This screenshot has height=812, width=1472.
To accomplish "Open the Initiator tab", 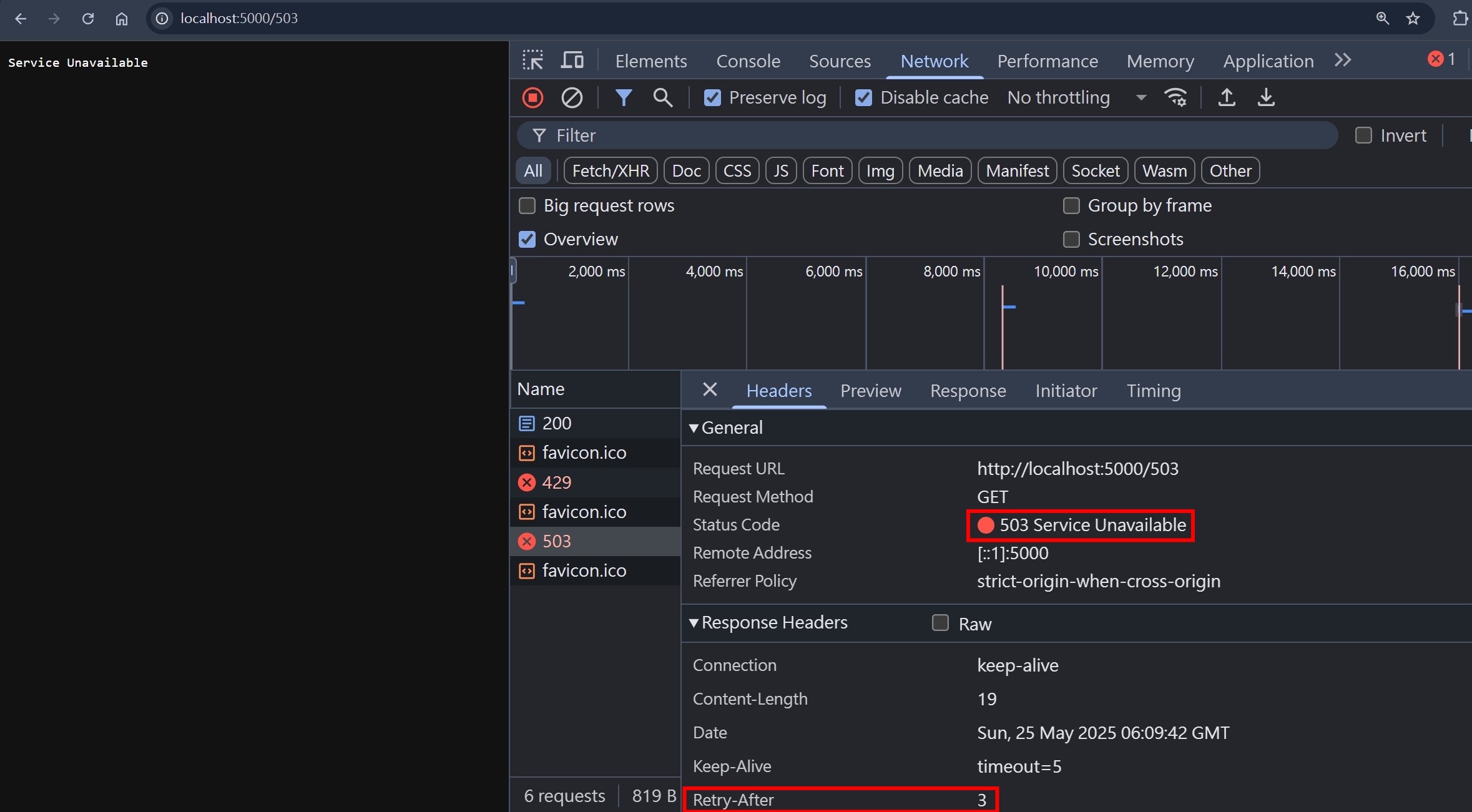I will tap(1066, 391).
